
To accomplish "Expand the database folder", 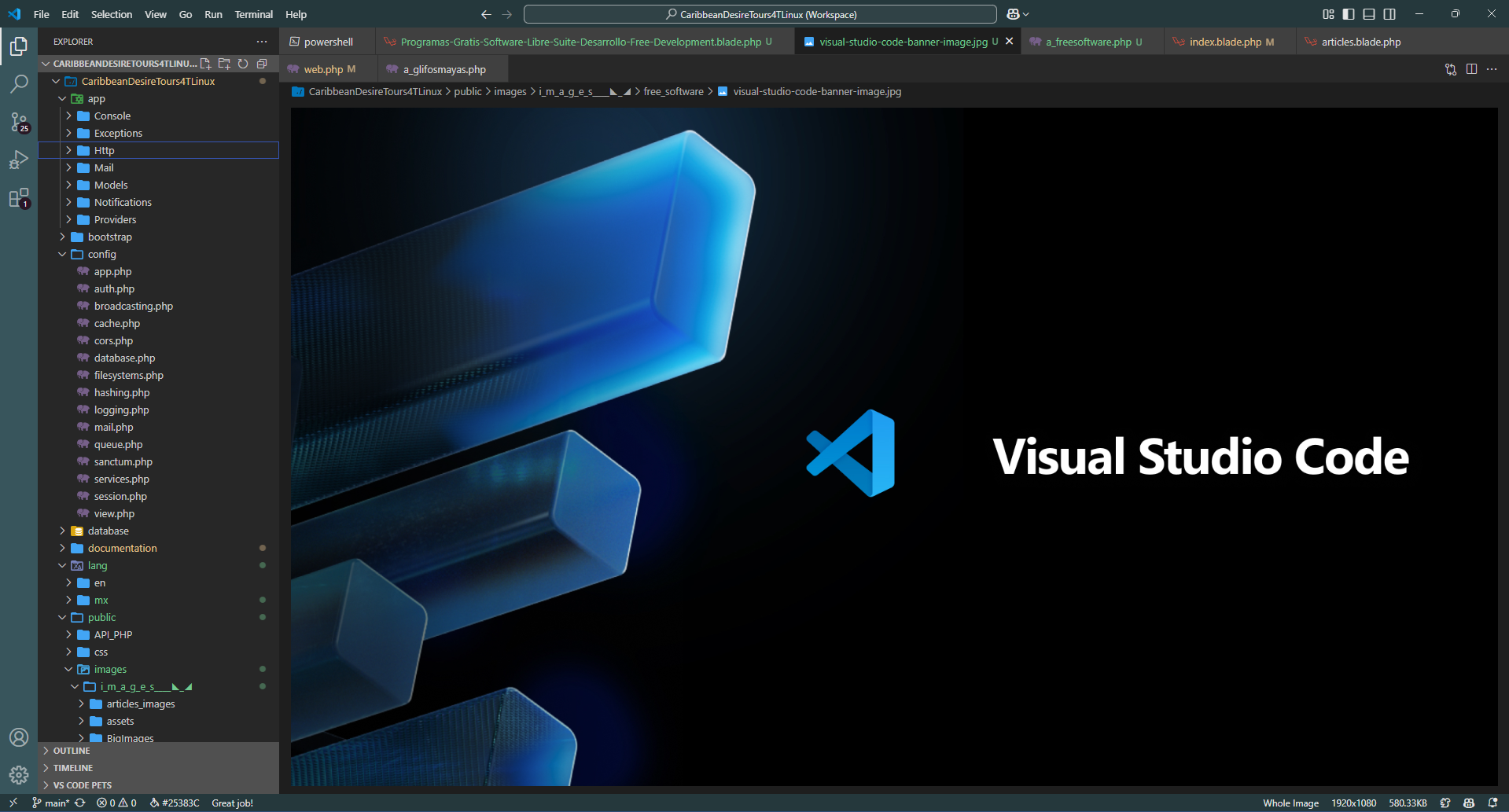I will coord(158,531).
